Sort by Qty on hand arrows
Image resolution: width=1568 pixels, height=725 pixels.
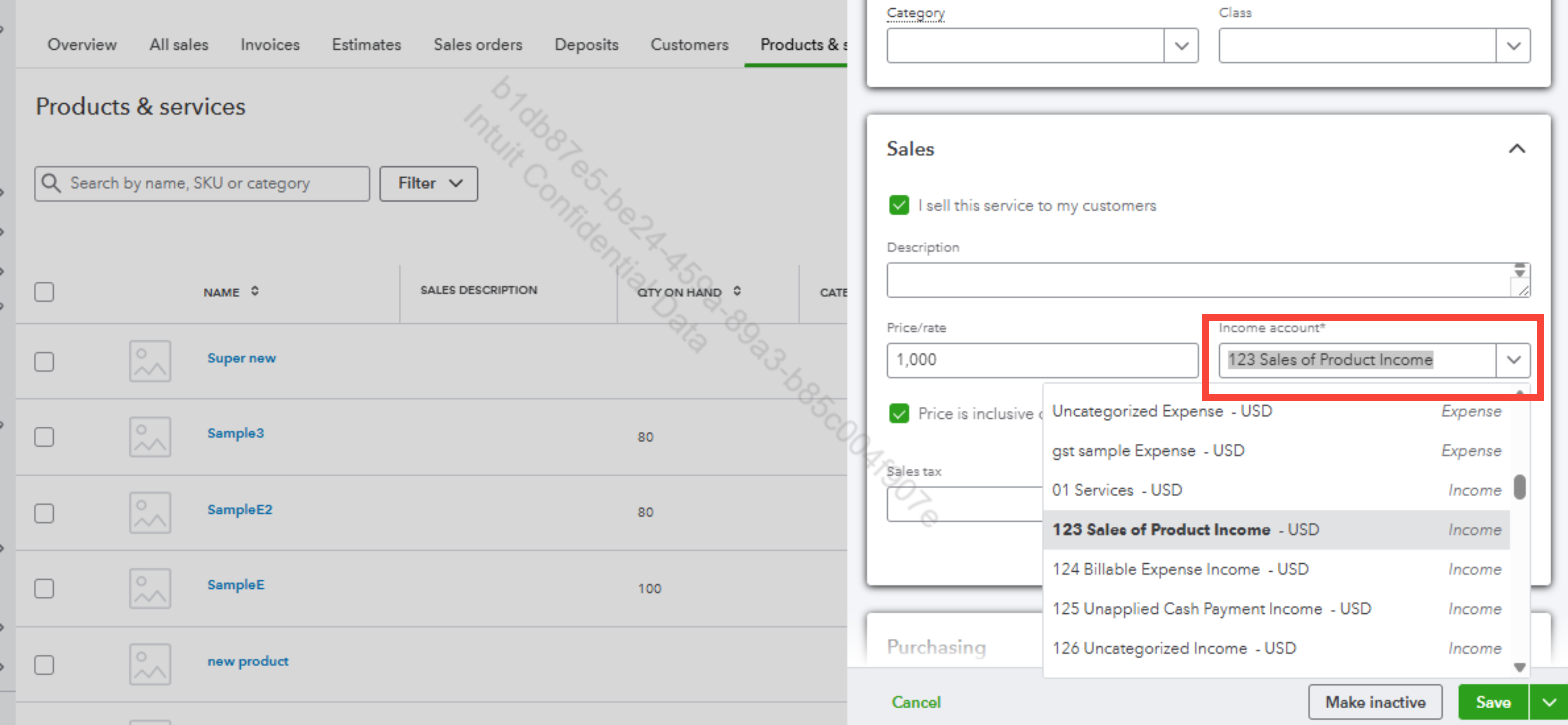[737, 291]
